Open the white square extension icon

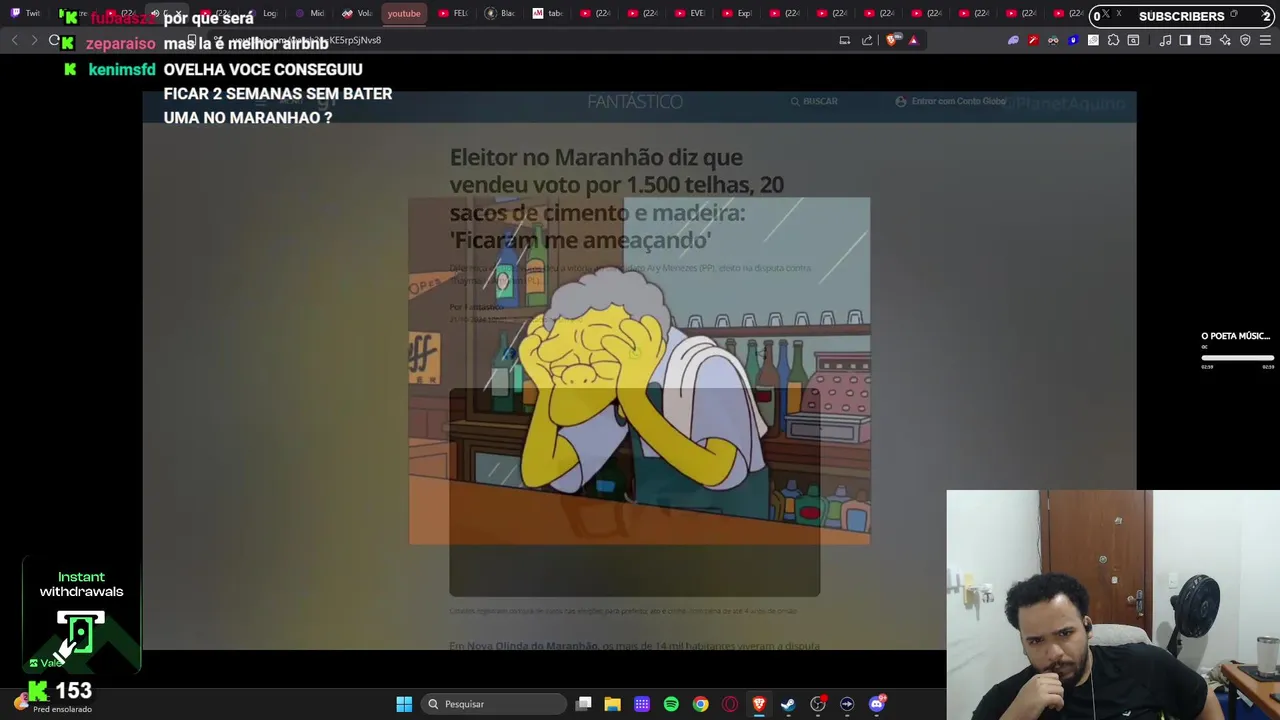(x=1093, y=40)
